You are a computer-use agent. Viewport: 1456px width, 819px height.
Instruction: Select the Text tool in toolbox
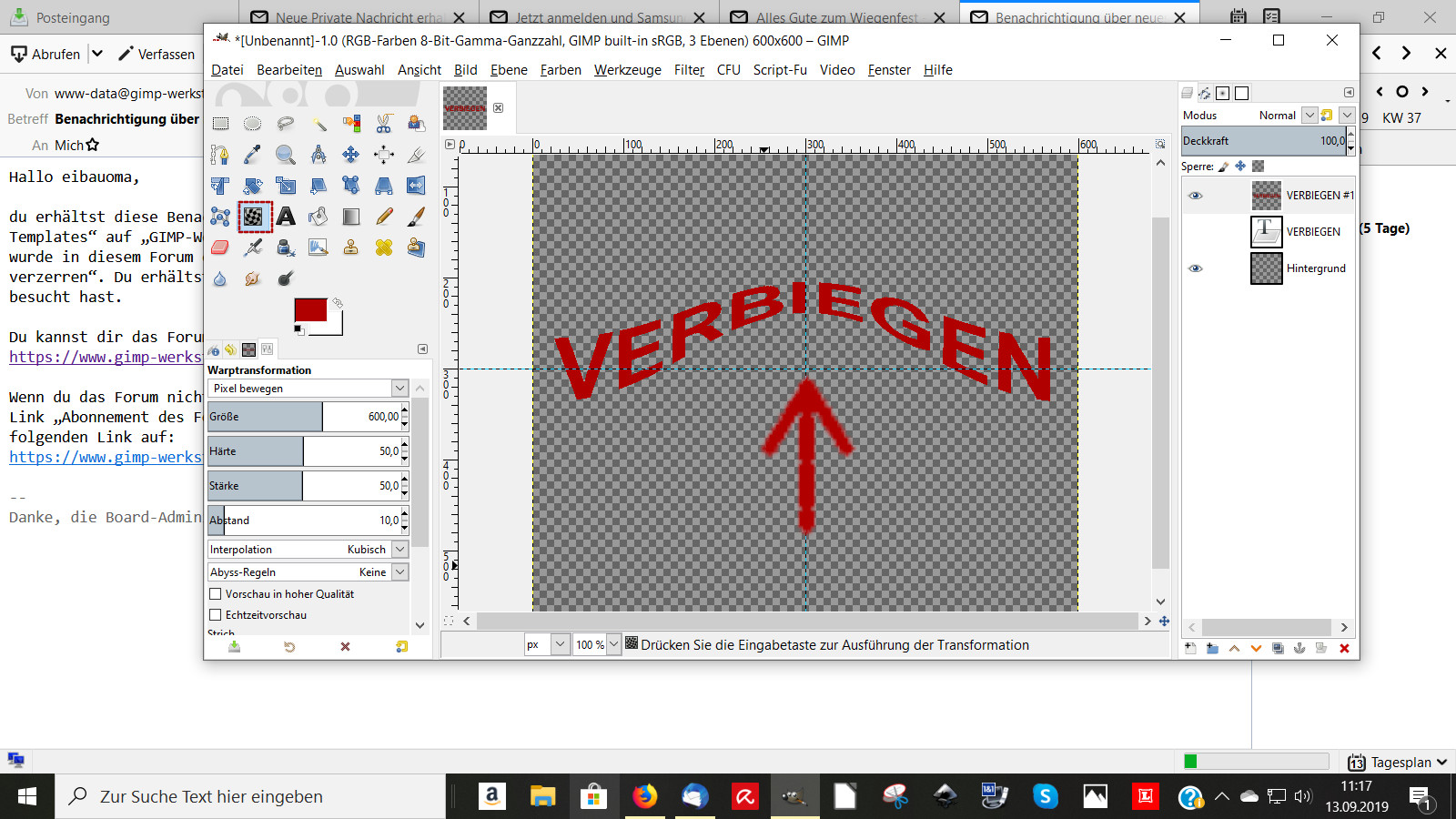(x=286, y=217)
